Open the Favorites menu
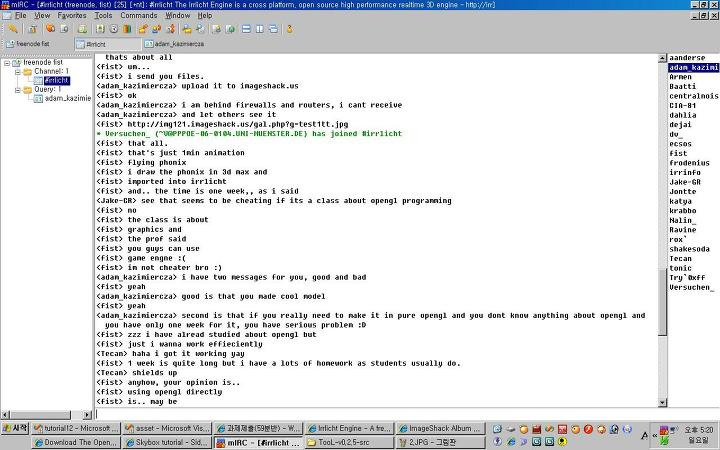 tap(72, 16)
